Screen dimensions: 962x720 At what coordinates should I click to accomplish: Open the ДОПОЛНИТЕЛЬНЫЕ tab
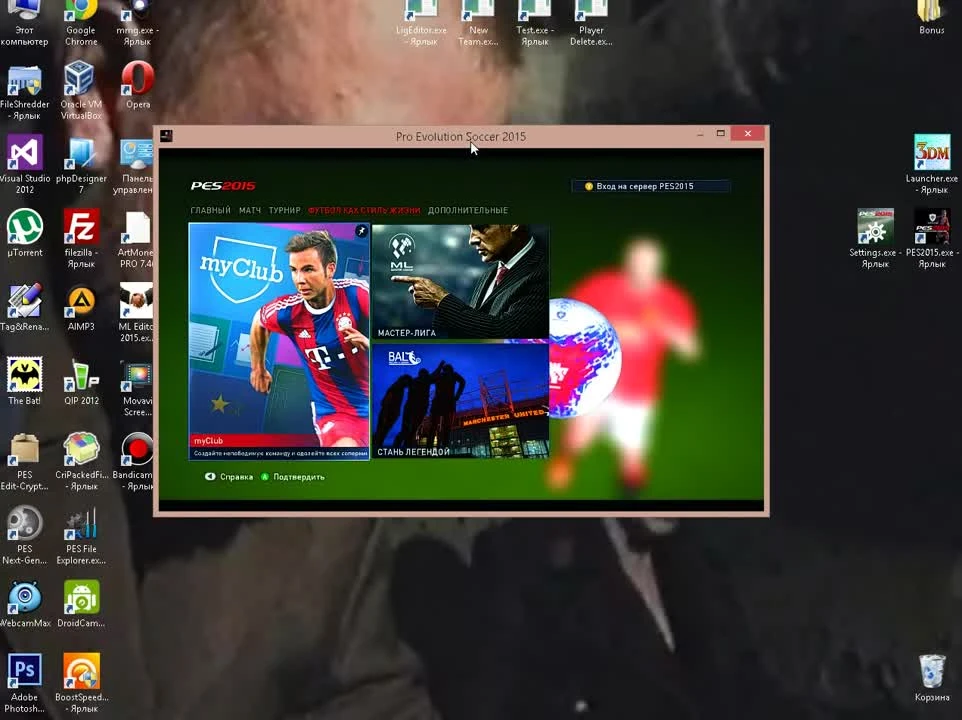click(x=468, y=210)
